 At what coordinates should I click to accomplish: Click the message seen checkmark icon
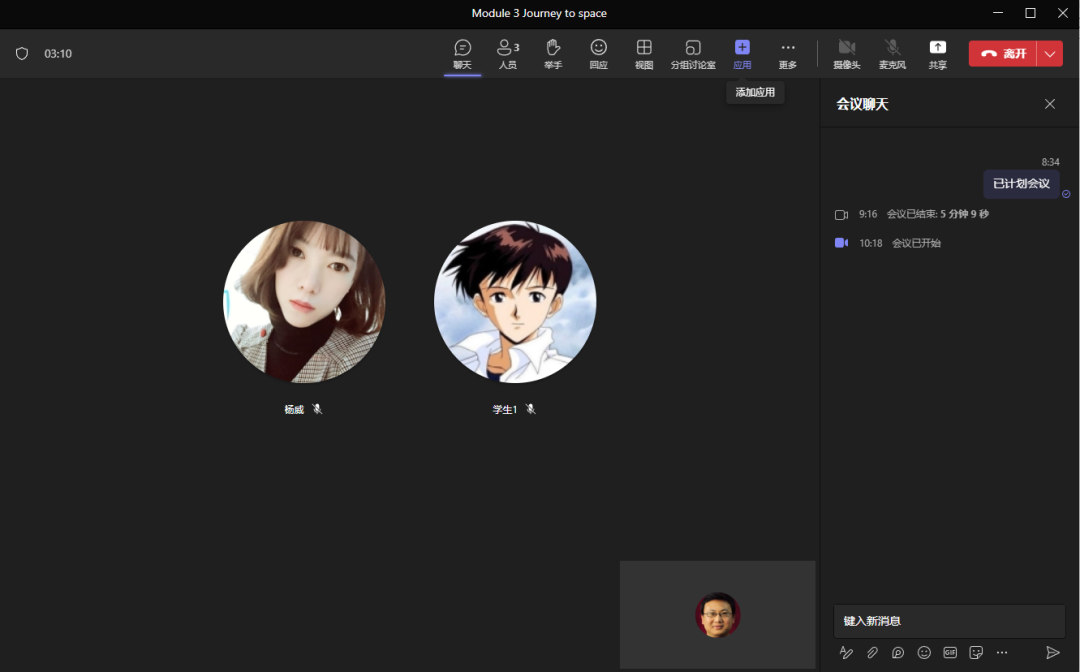pyautogui.click(x=1066, y=194)
